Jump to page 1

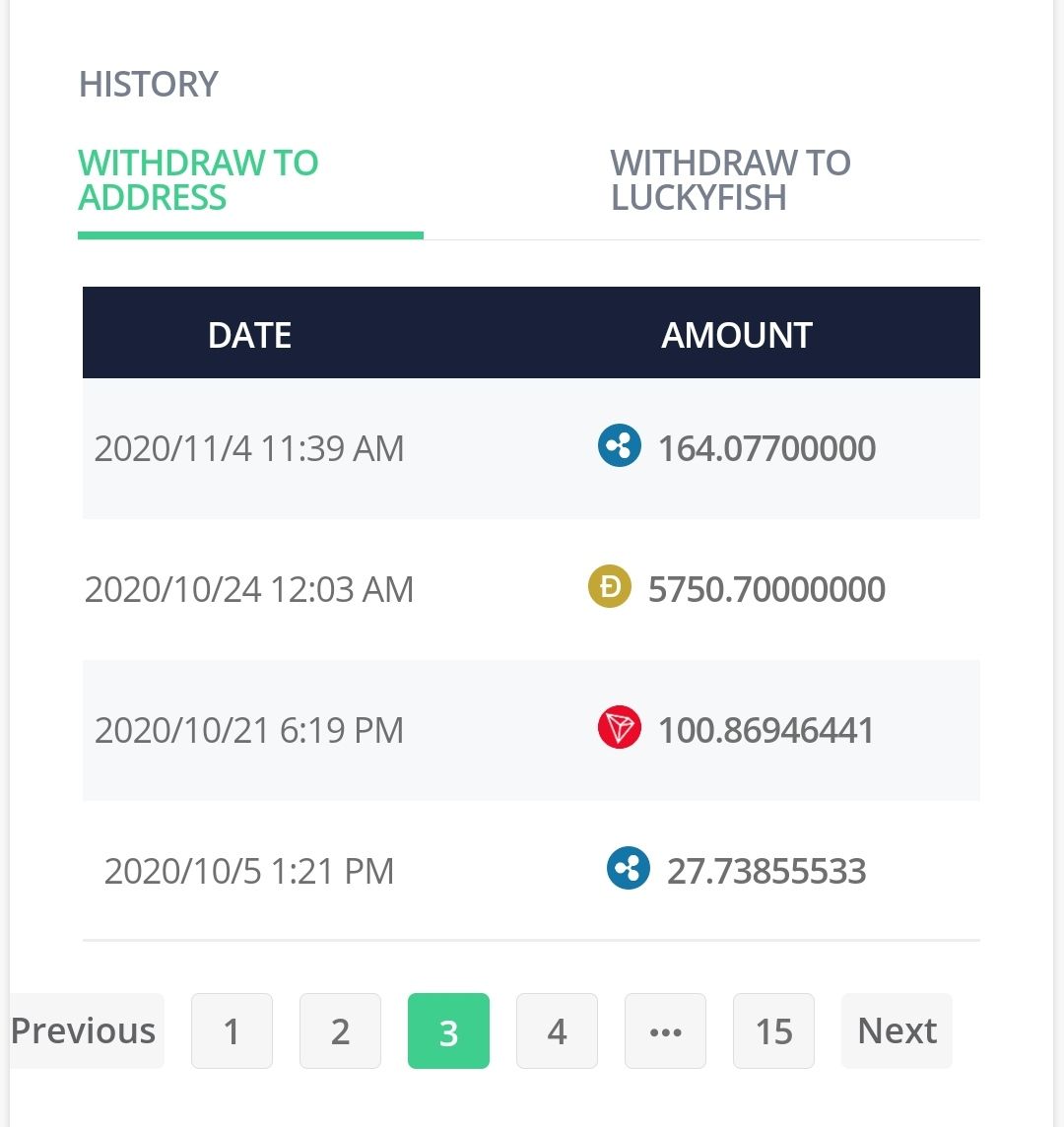point(232,1030)
